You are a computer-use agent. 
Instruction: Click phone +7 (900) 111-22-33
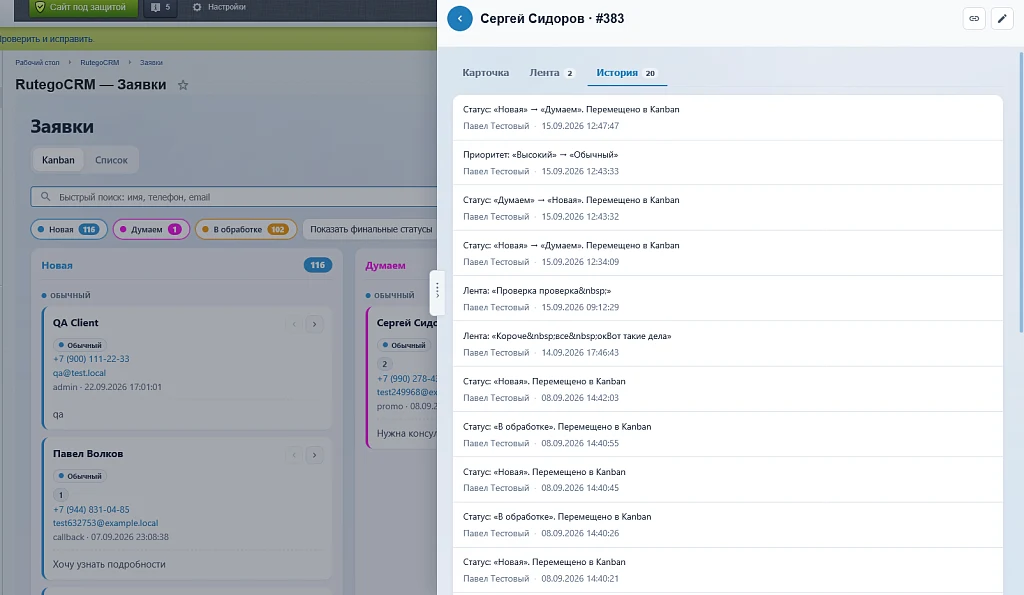tap(91, 359)
